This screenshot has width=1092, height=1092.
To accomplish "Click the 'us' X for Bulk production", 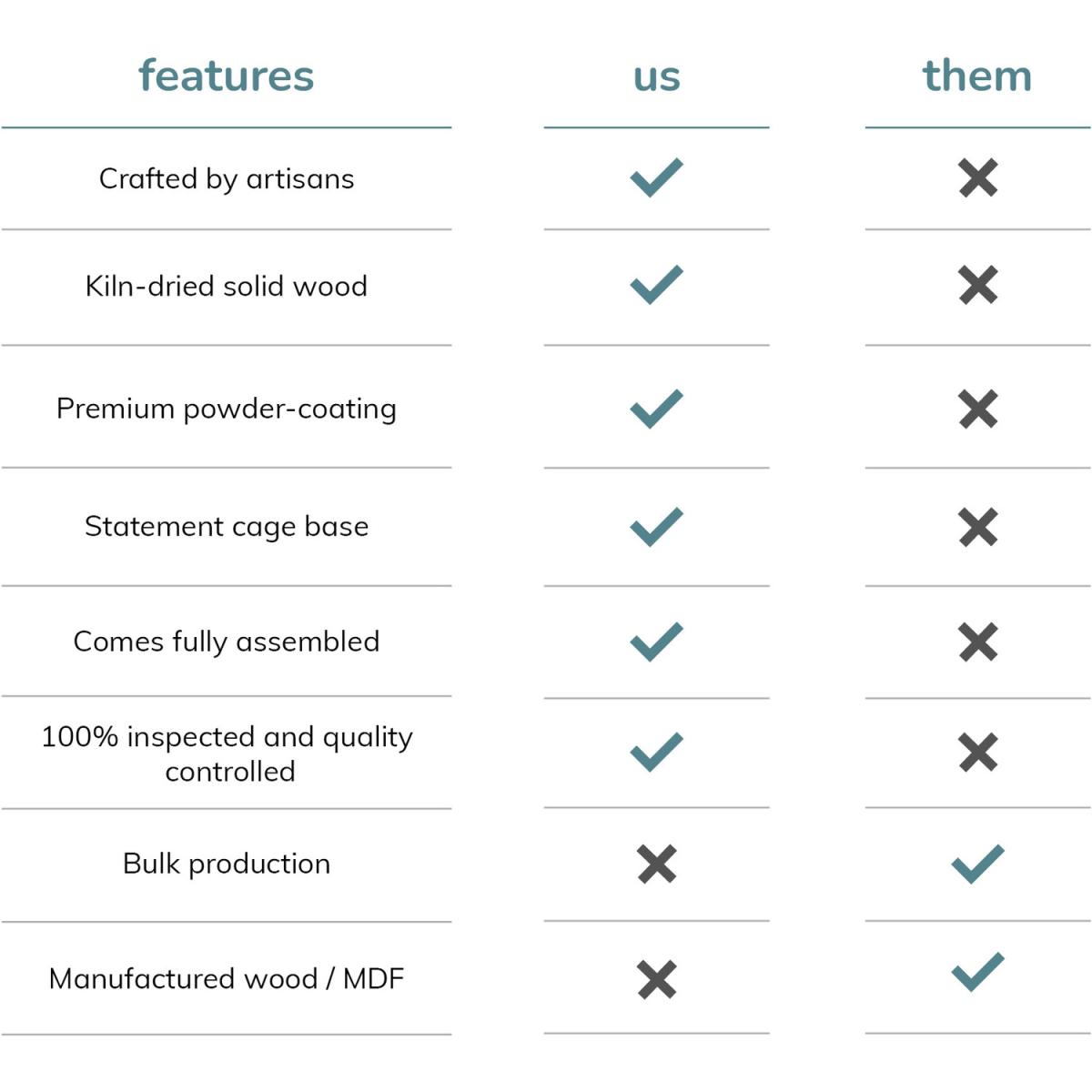I will [x=657, y=864].
